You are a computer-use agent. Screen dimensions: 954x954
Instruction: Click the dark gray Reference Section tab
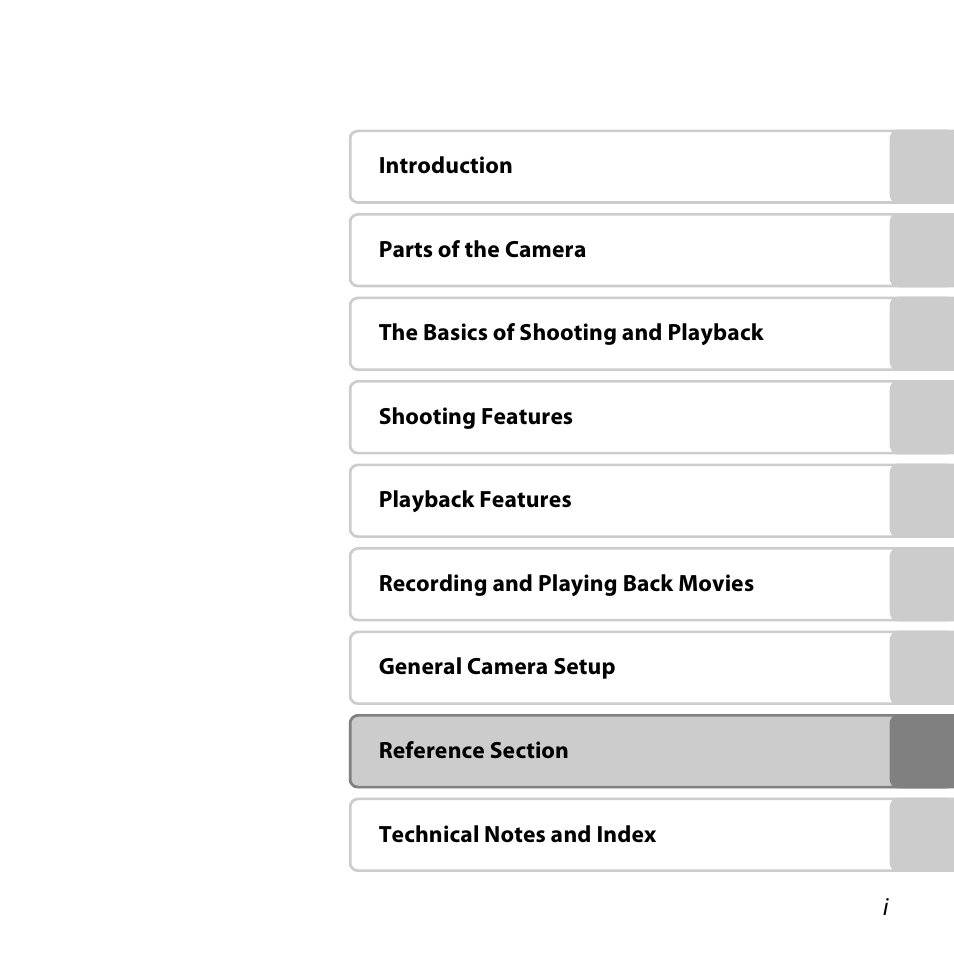click(922, 751)
